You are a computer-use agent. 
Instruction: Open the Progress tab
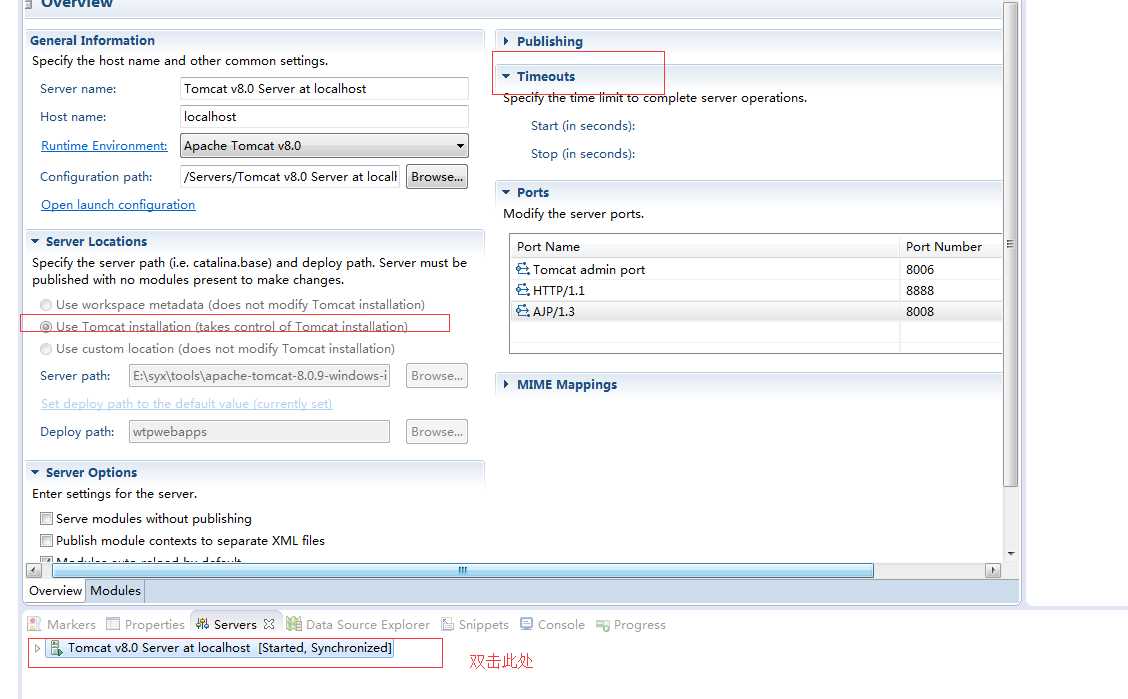click(631, 625)
